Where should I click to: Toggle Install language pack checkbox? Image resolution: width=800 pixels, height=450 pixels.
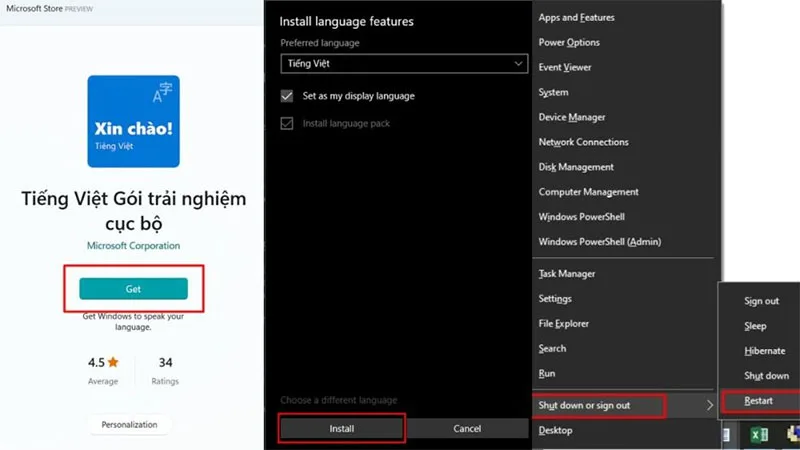coord(287,123)
